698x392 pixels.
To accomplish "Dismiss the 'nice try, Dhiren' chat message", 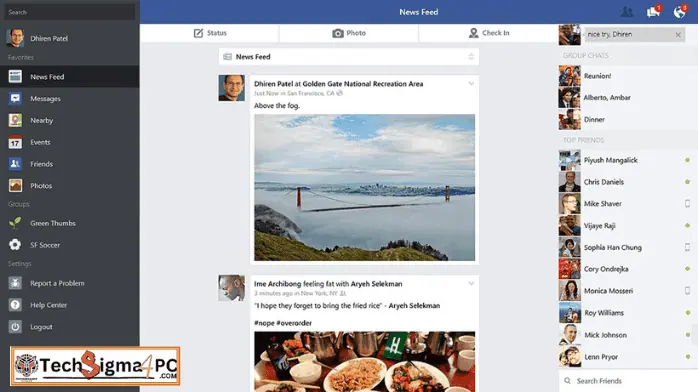I will click(x=678, y=35).
